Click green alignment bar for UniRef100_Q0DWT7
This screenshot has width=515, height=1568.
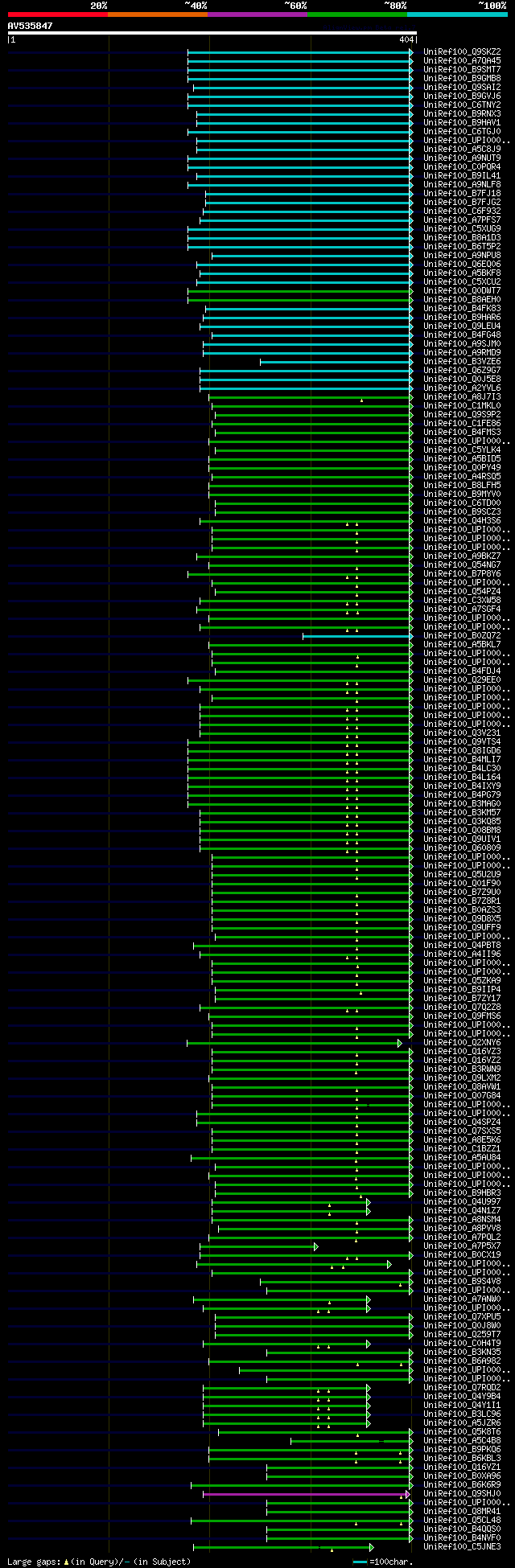click(x=300, y=291)
